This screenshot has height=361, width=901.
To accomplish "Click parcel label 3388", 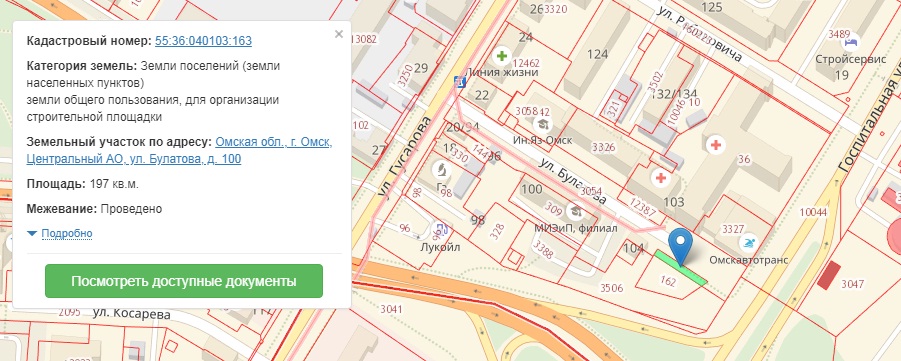I will click(x=544, y=250).
